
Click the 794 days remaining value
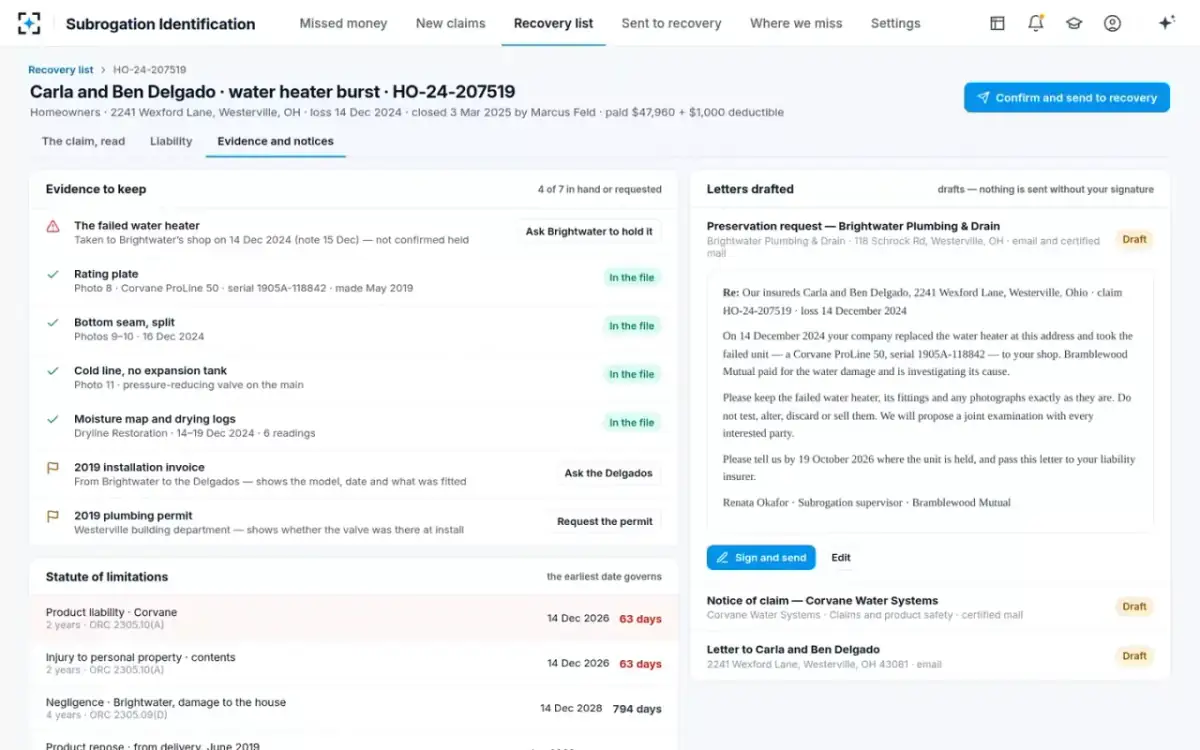637,709
